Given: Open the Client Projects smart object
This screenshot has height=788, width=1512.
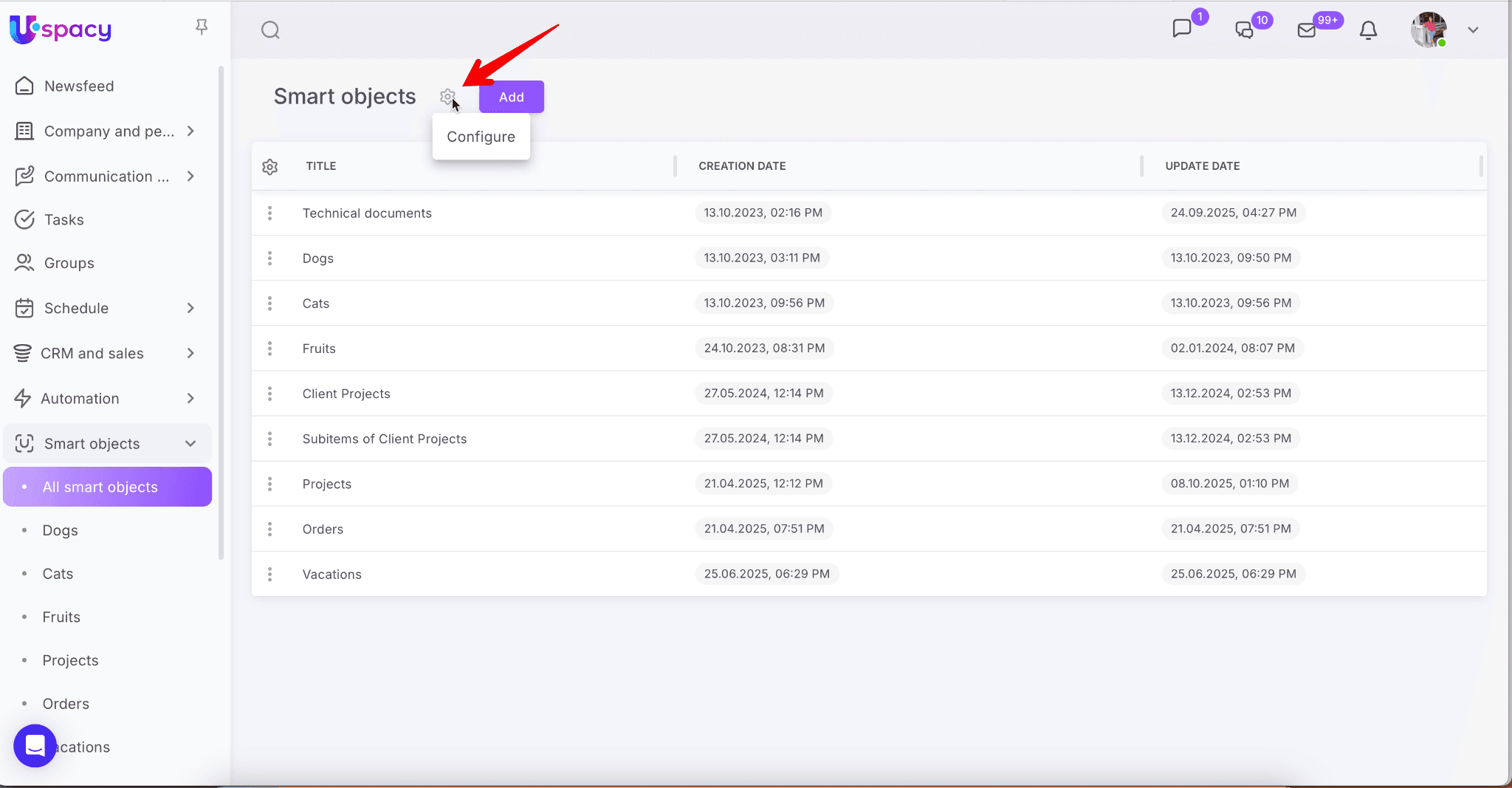Looking at the screenshot, I should [346, 394].
